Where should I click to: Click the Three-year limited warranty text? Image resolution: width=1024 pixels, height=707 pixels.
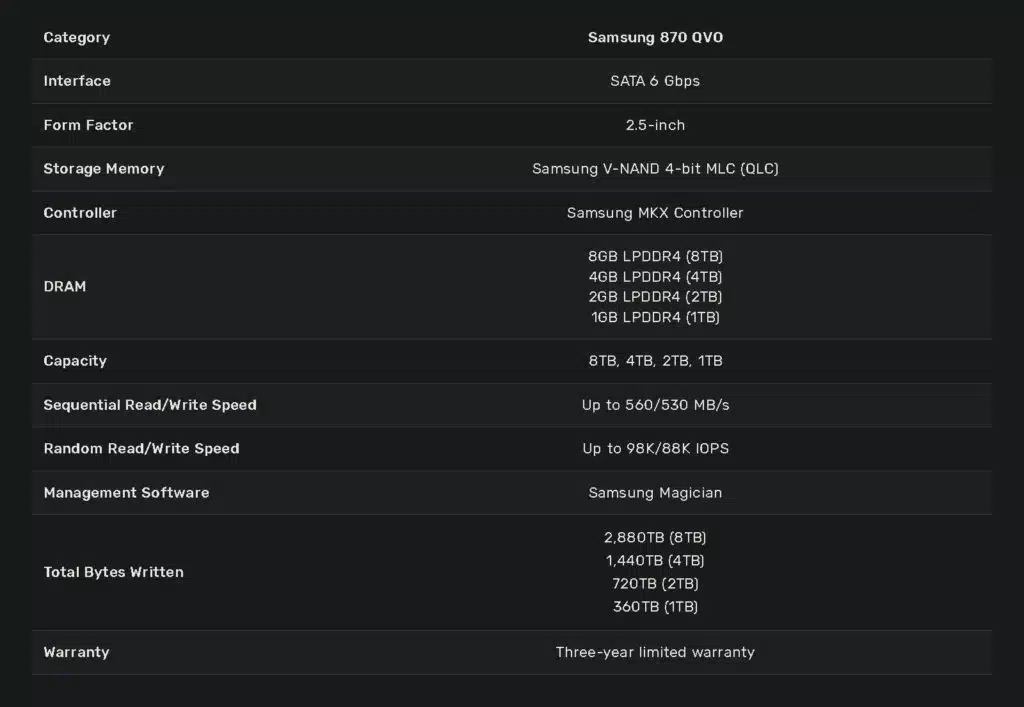pos(655,652)
